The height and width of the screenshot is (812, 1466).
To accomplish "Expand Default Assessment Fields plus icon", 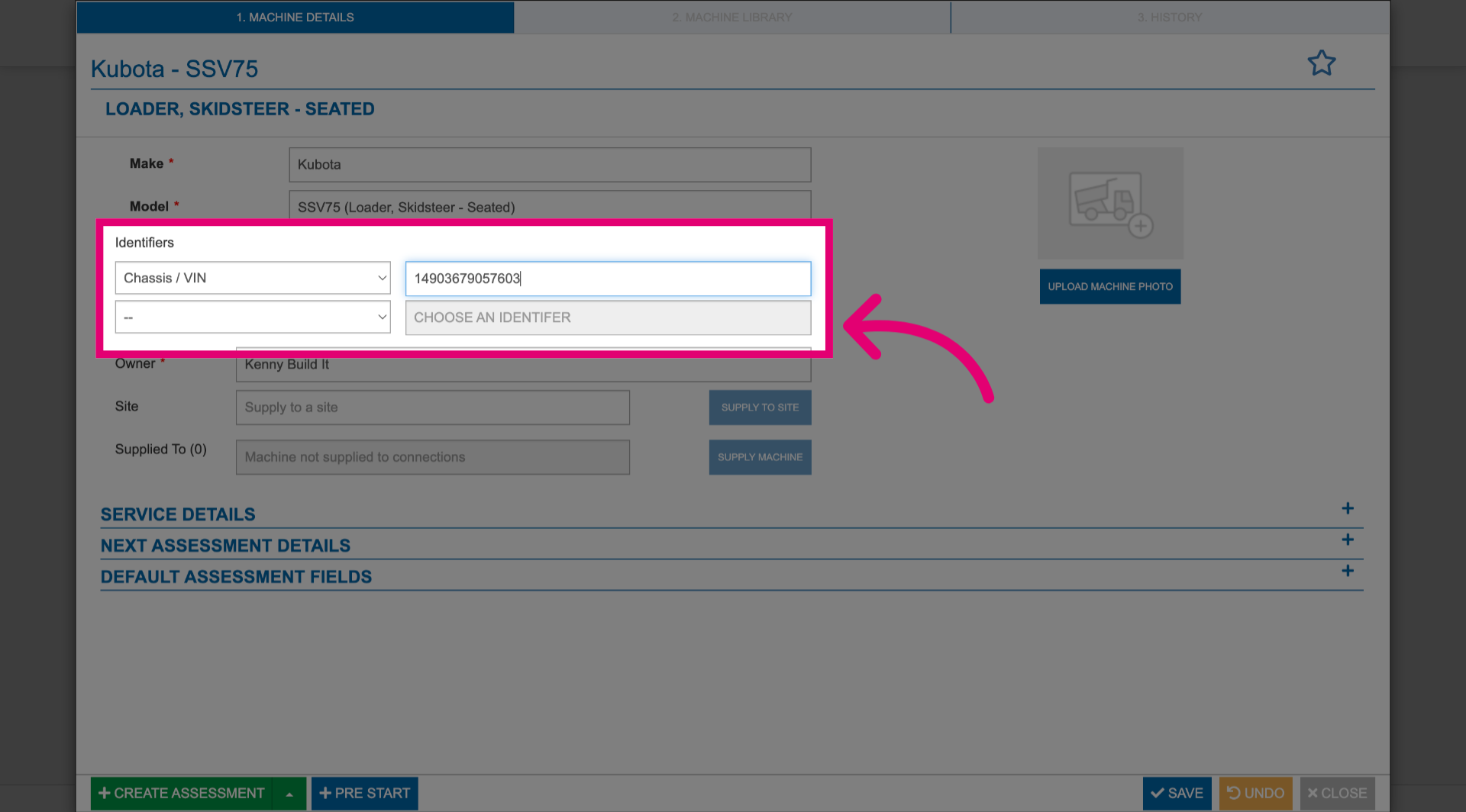I will [x=1348, y=571].
